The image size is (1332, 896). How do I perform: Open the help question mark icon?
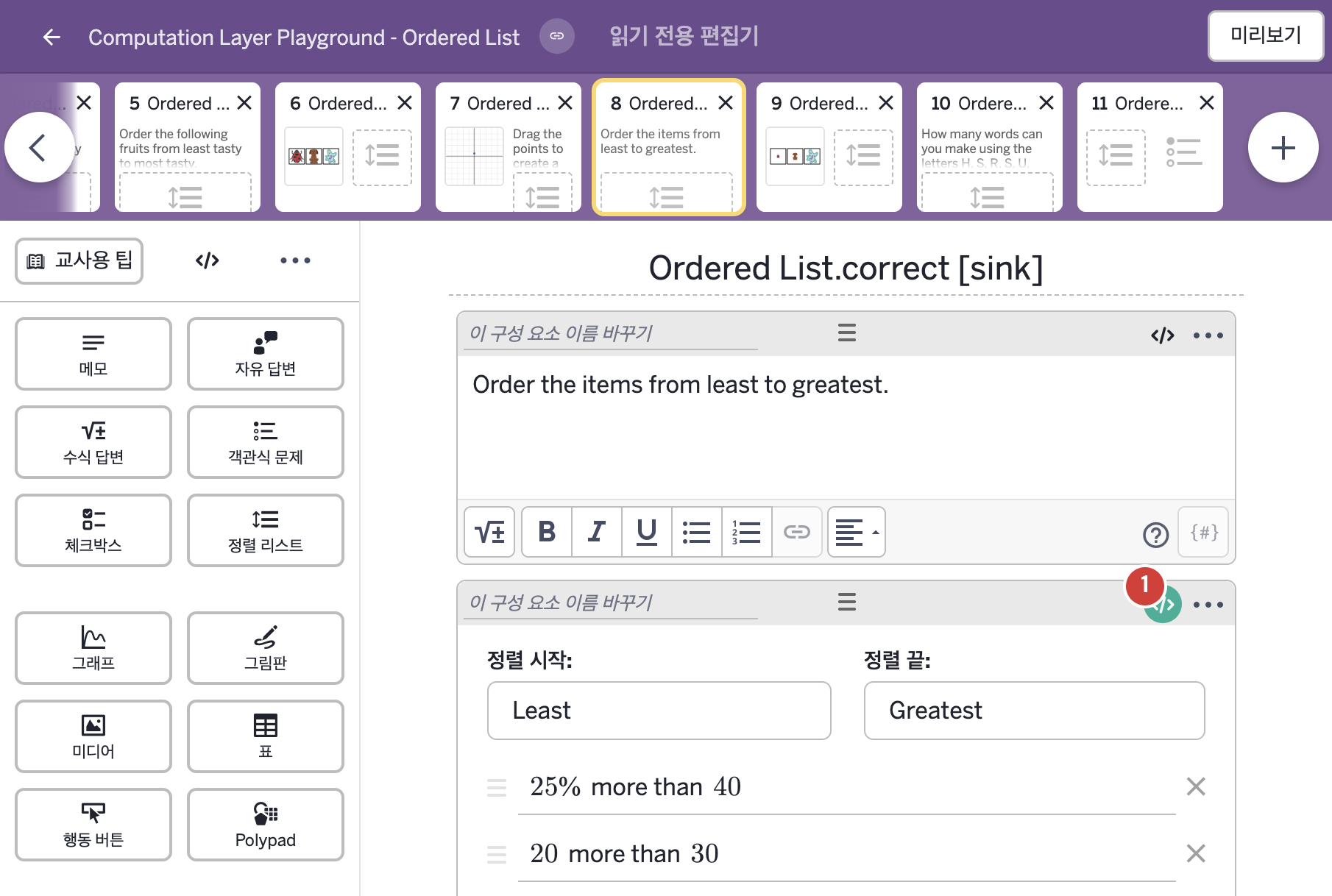[x=1155, y=535]
